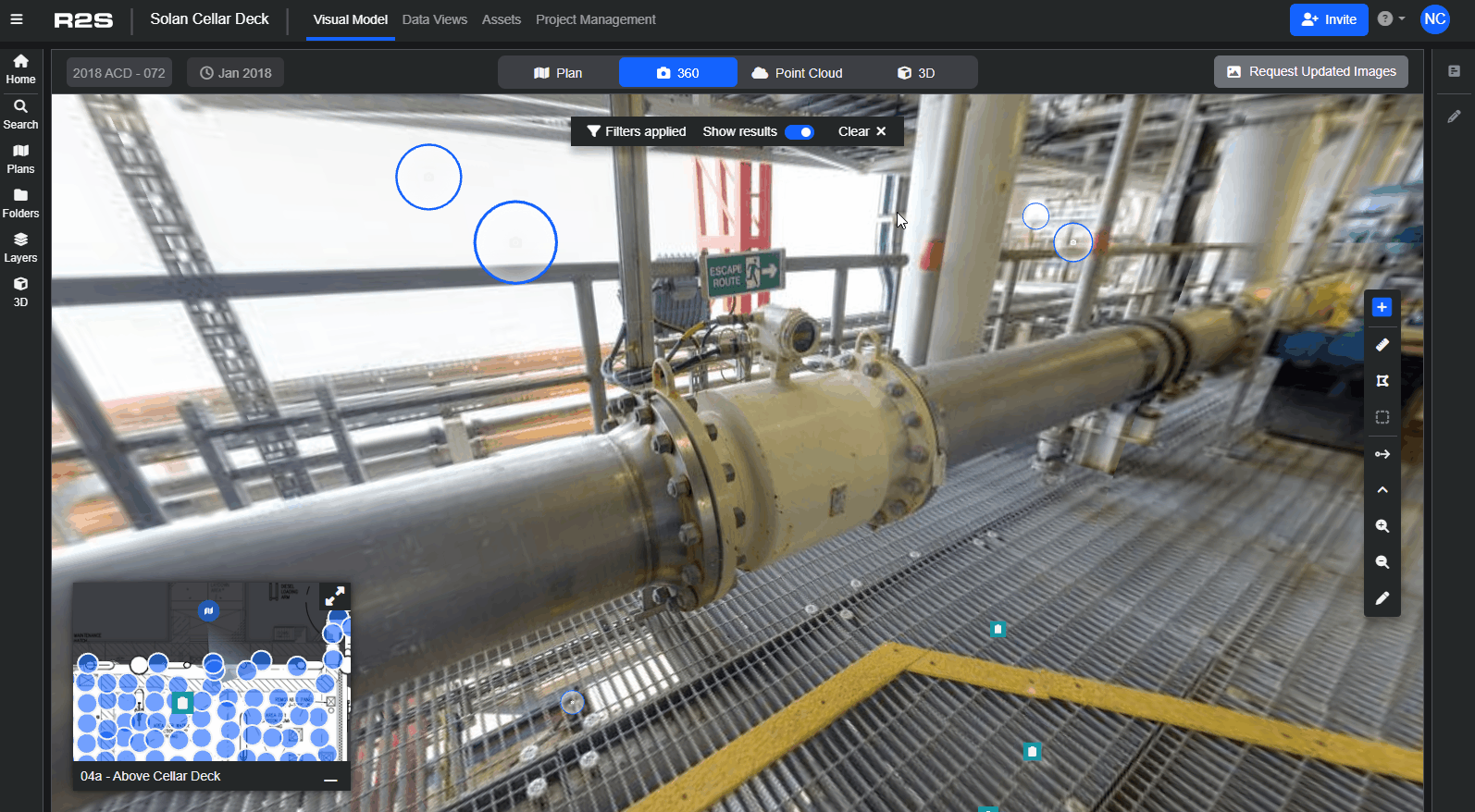Toggle the Show results switch

coord(799,132)
